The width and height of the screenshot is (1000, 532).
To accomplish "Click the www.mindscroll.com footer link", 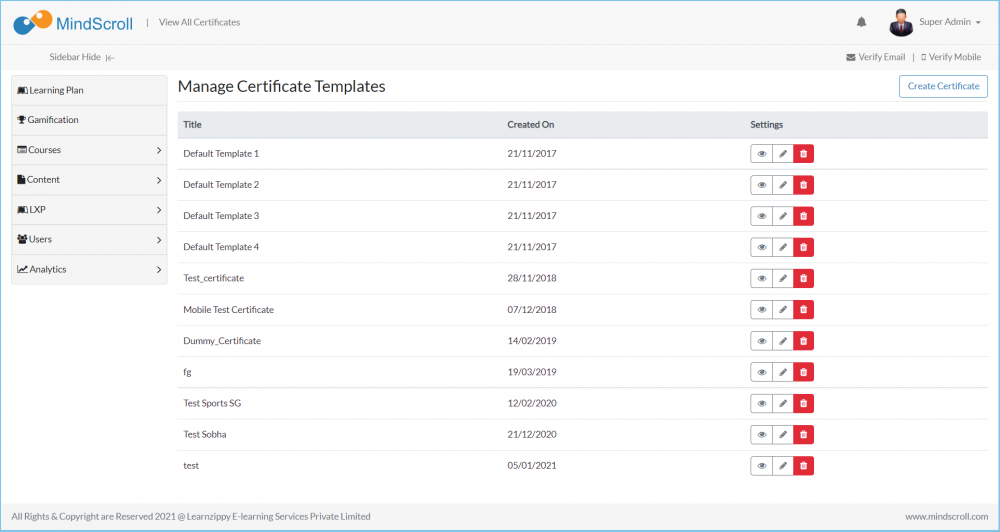I will coord(946,517).
